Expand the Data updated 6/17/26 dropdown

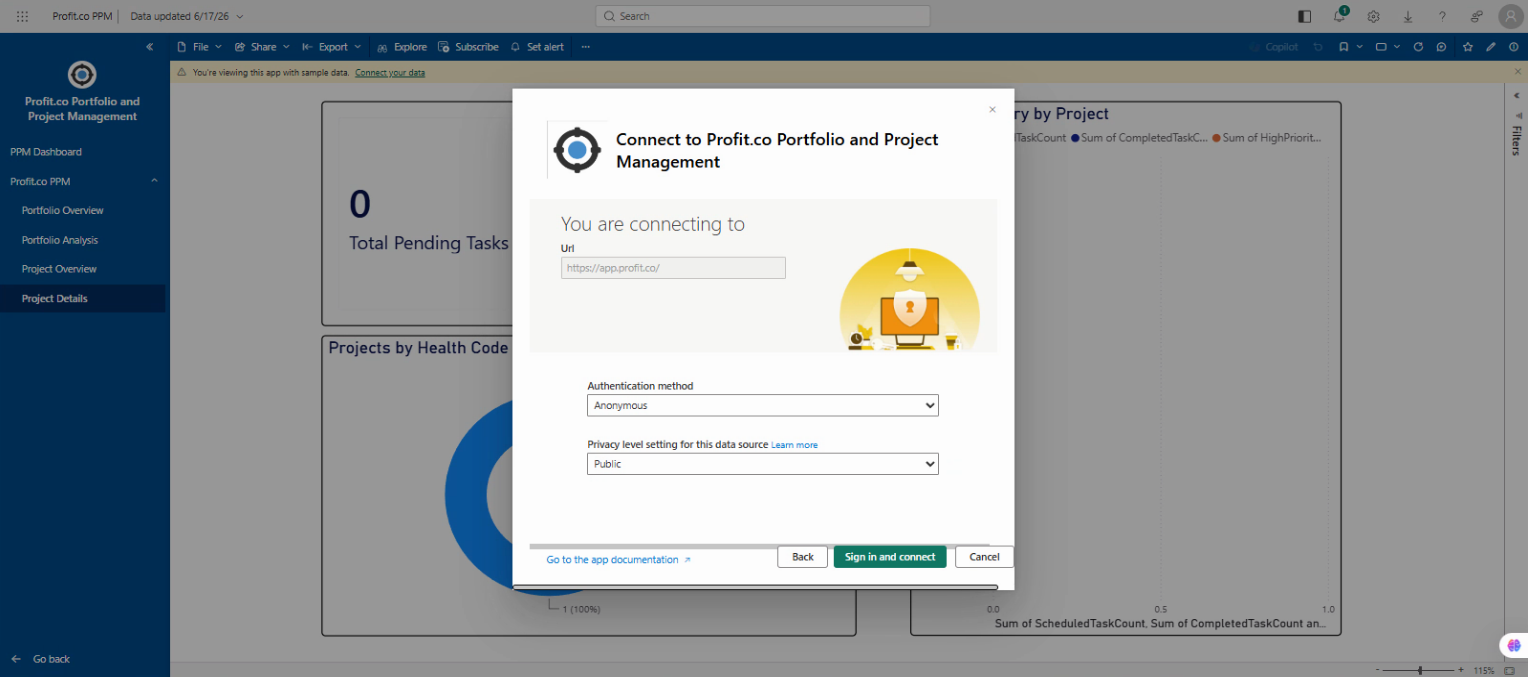click(187, 16)
